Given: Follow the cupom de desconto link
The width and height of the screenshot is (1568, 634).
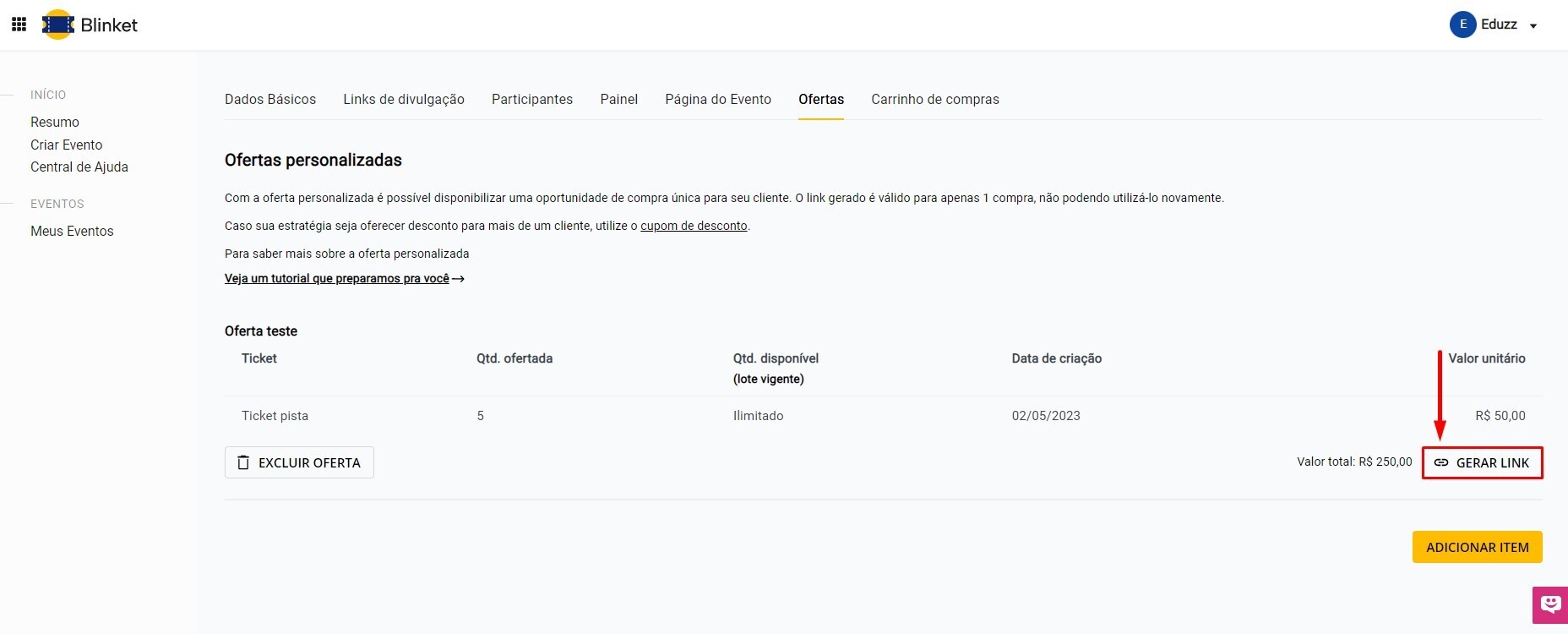Looking at the screenshot, I should (694, 226).
